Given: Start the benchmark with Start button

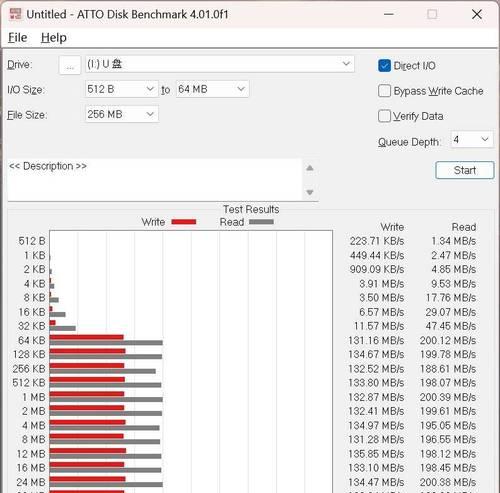Looking at the screenshot, I should tap(465, 170).
